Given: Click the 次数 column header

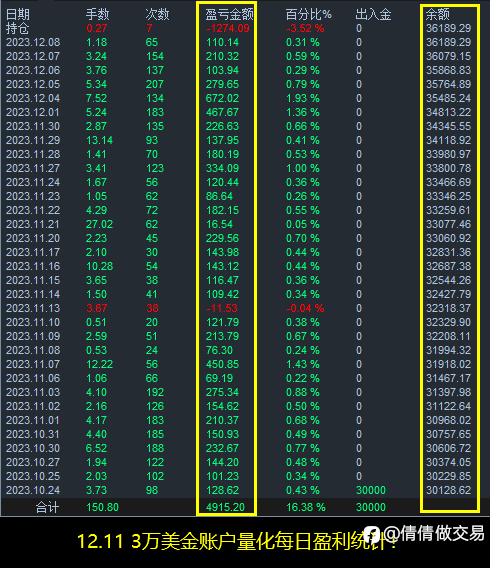Looking at the screenshot, I should 157,14.
